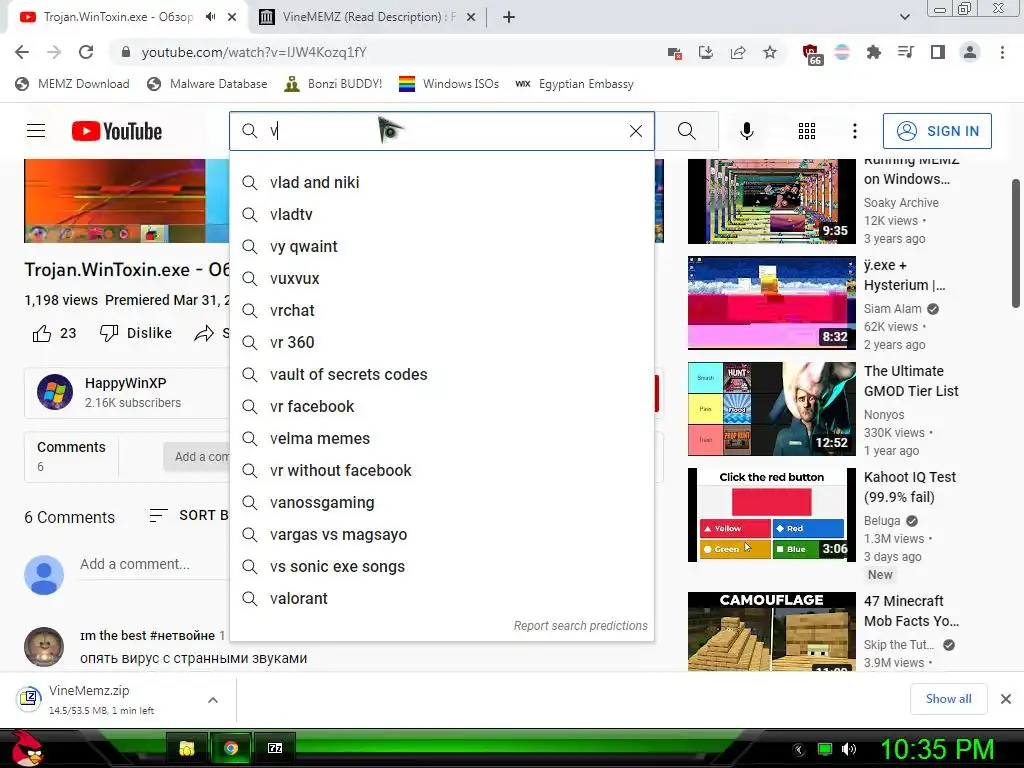Open the HappyWinXP channel name
Viewport: 1024px width, 768px height.
[x=125, y=383]
